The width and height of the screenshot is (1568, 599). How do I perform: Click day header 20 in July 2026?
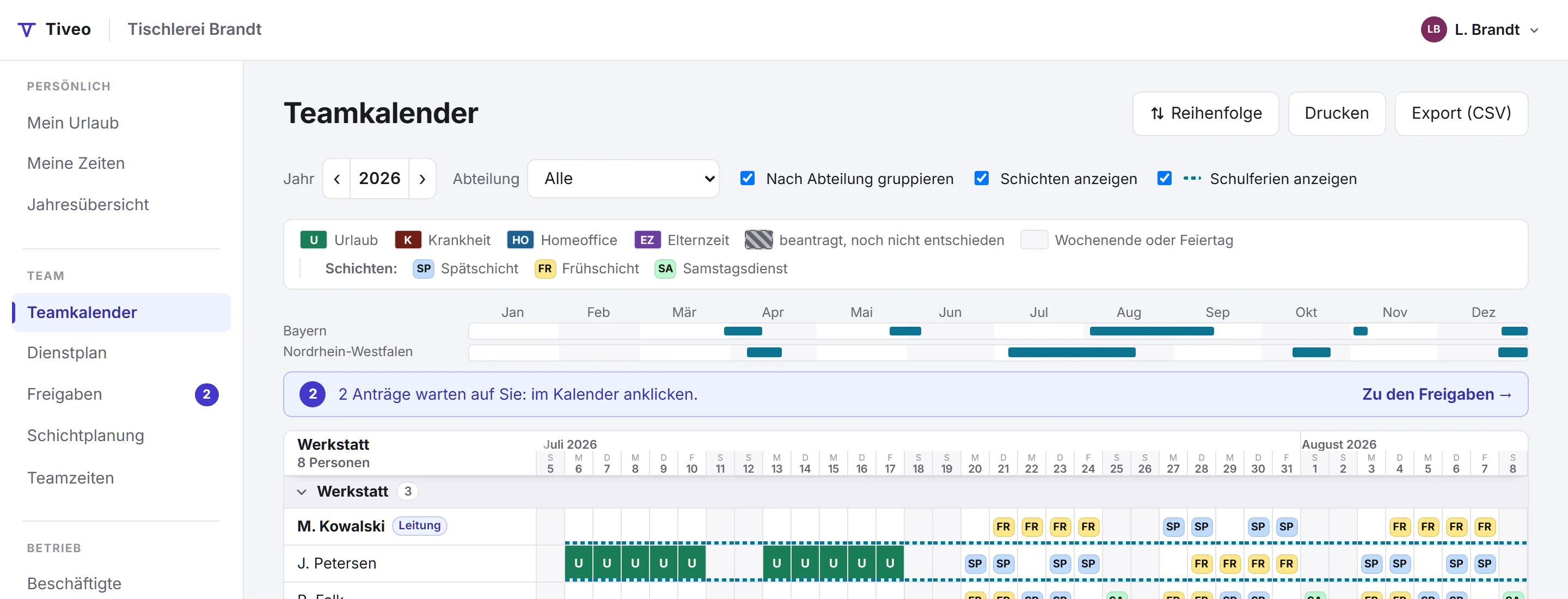(975, 463)
